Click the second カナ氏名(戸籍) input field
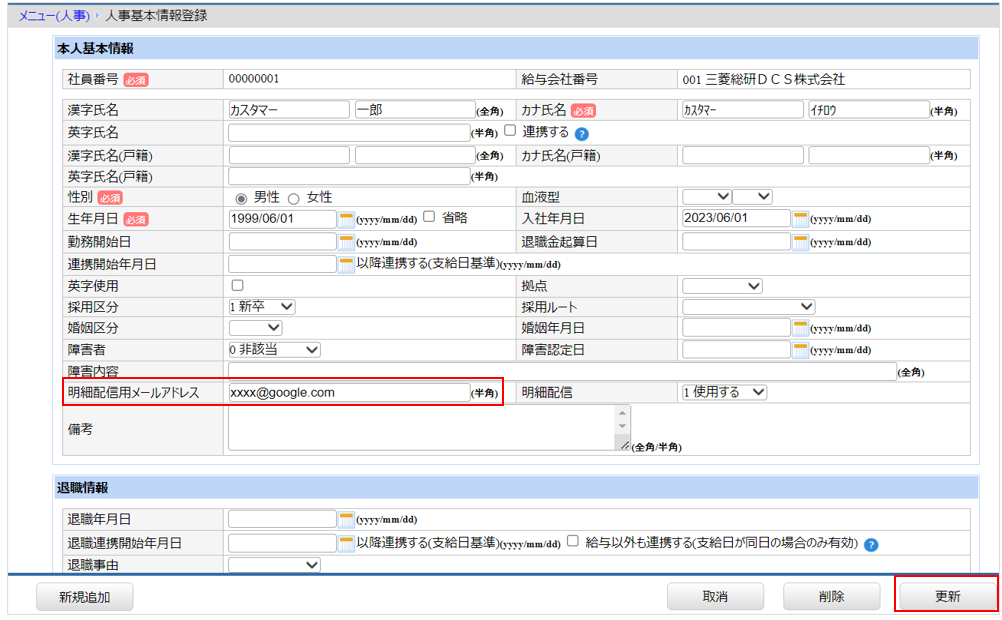Screen dimensions: 1002x620 click(x=868, y=155)
